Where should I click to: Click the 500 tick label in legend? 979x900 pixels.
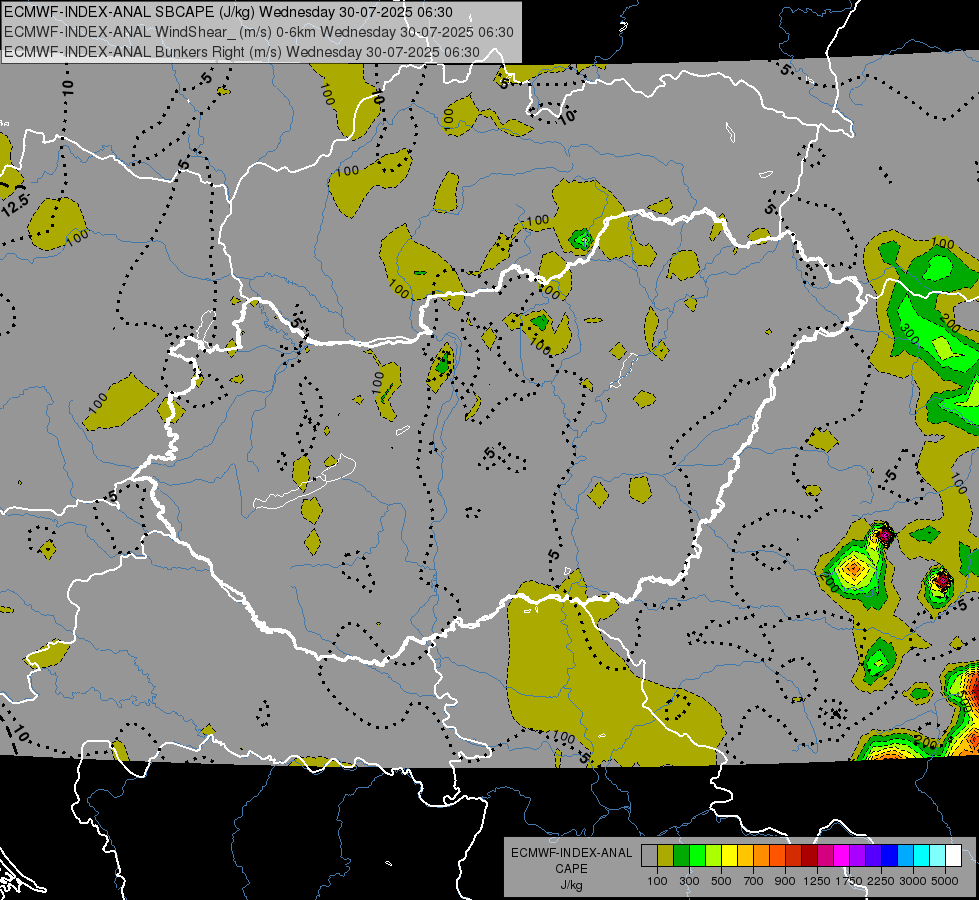click(721, 881)
